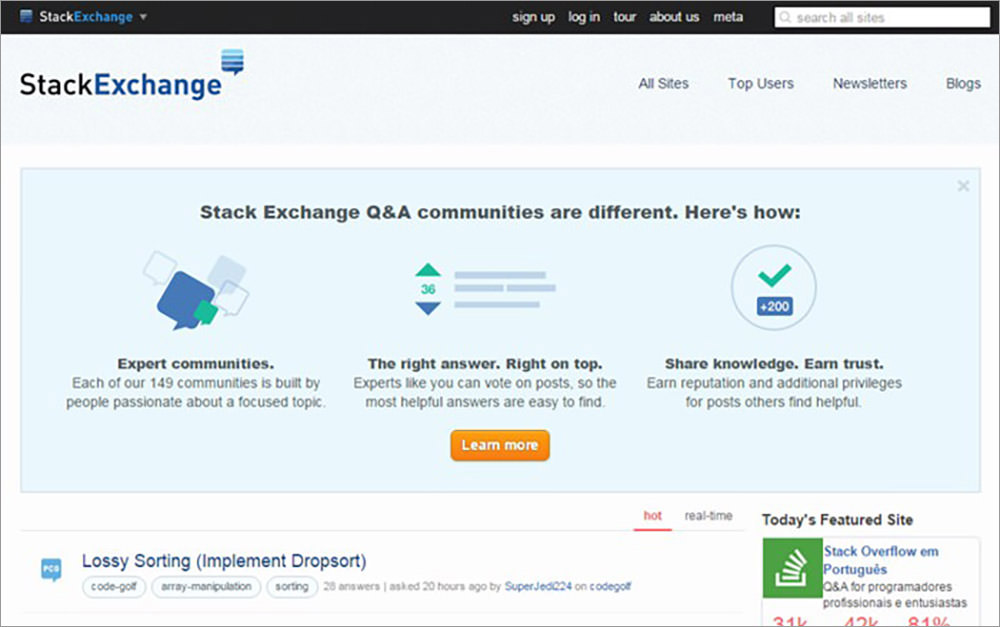Click the vote count 36 number

[x=428, y=289]
